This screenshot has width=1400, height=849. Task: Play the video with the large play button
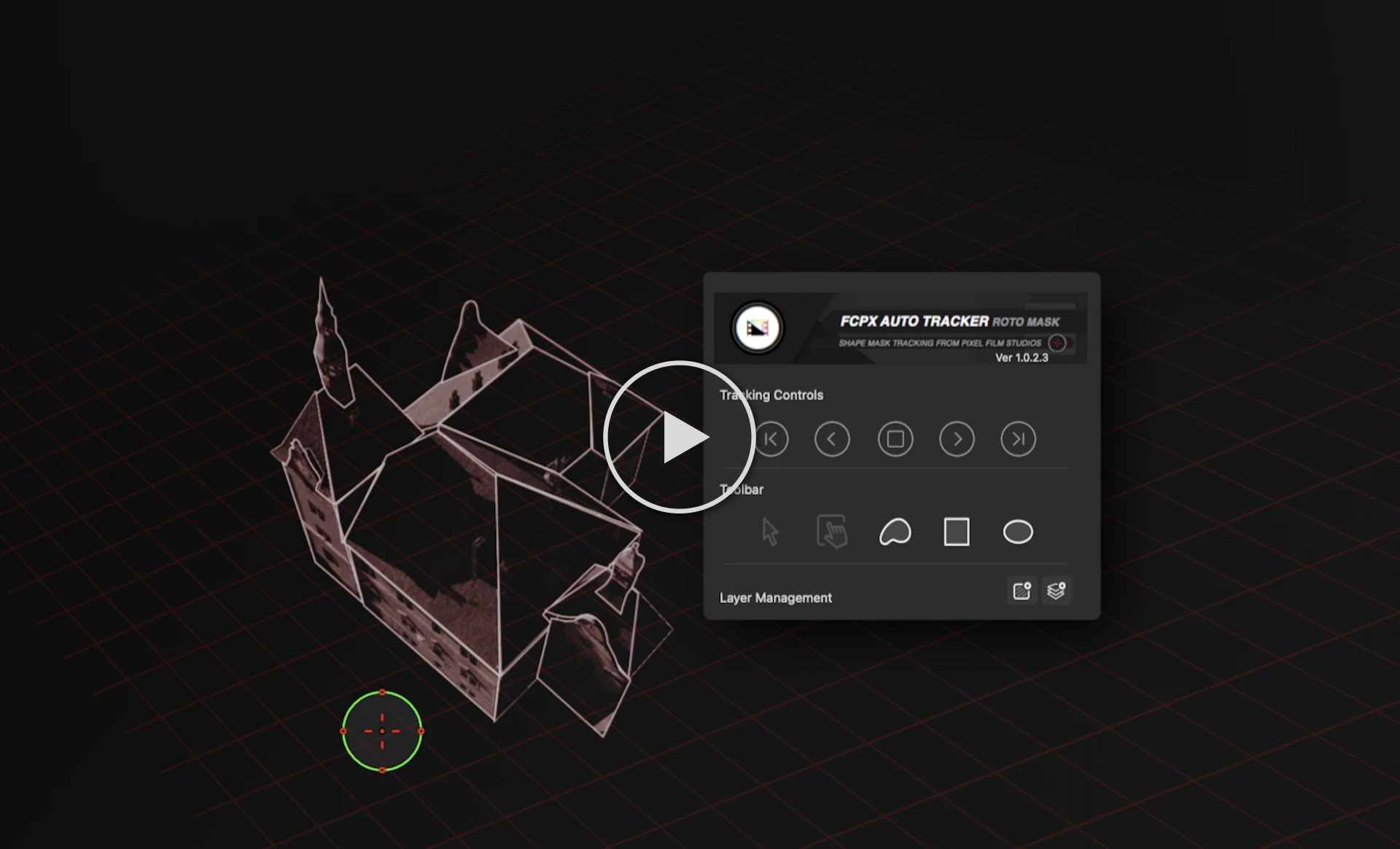tap(679, 437)
